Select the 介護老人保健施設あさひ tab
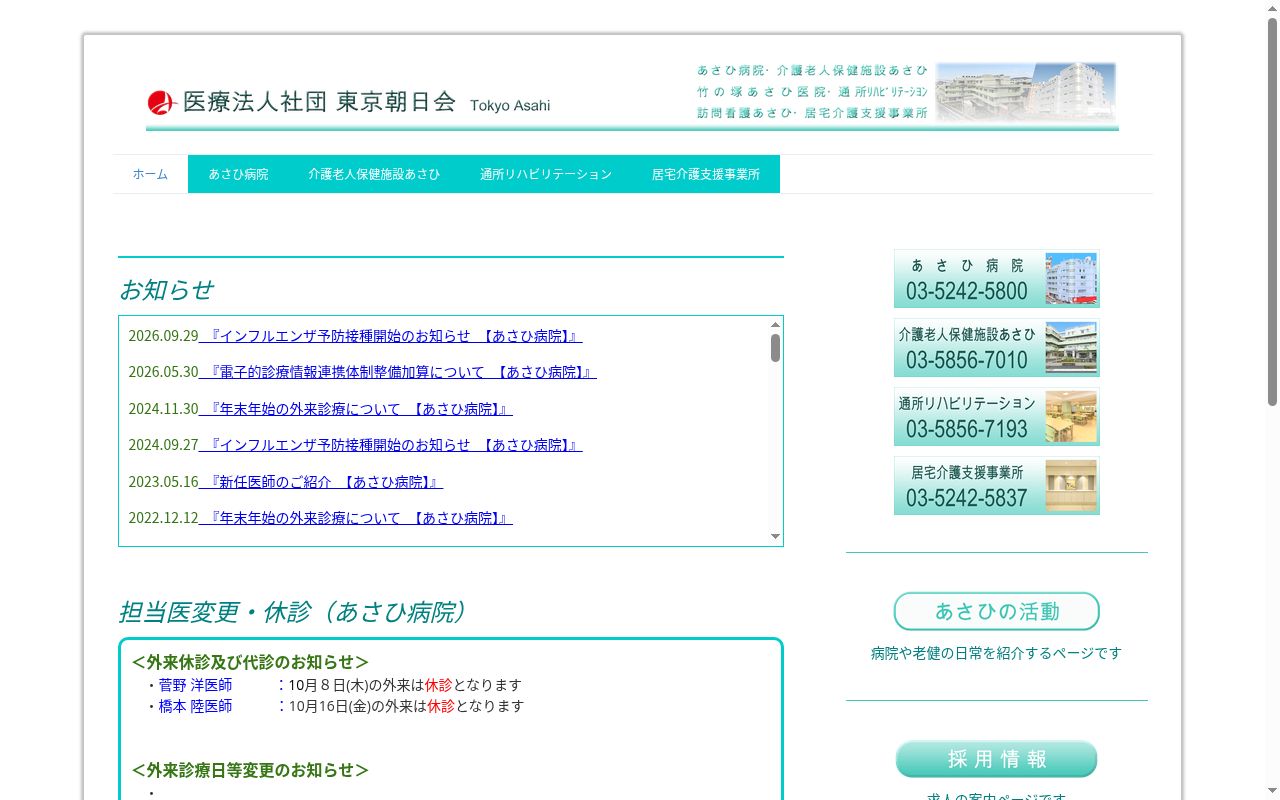Screen dimensions: 1280x800 pyautogui.click(x=374, y=174)
